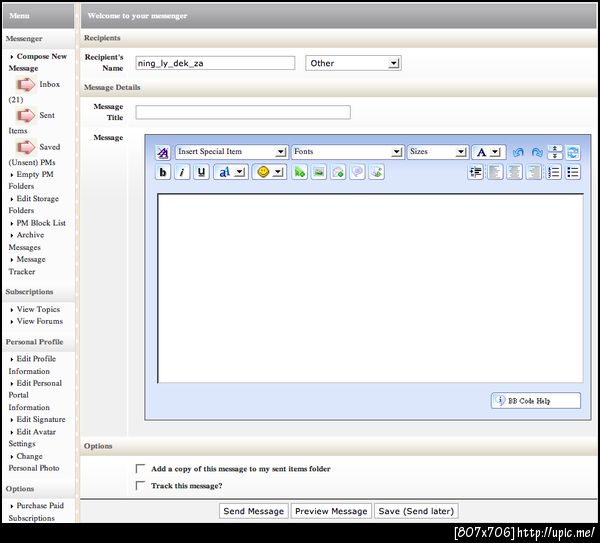Switch editor mode with the refresh icon
Screen dimensions: 600x543
click(573, 152)
